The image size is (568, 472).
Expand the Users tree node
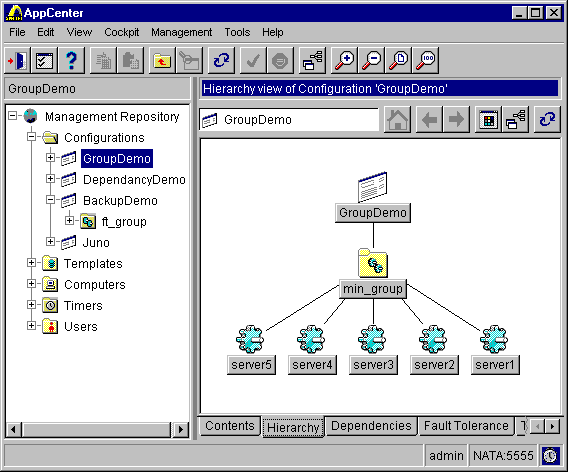tap(32, 326)
